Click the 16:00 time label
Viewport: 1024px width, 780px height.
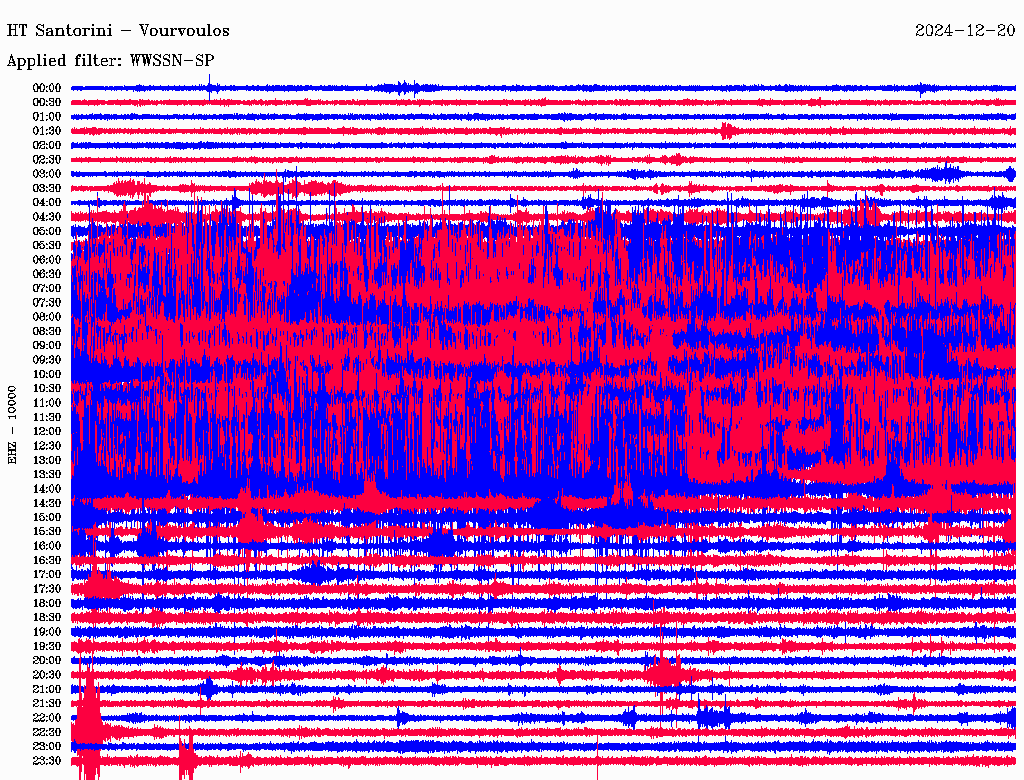click(x=47, y=546)
